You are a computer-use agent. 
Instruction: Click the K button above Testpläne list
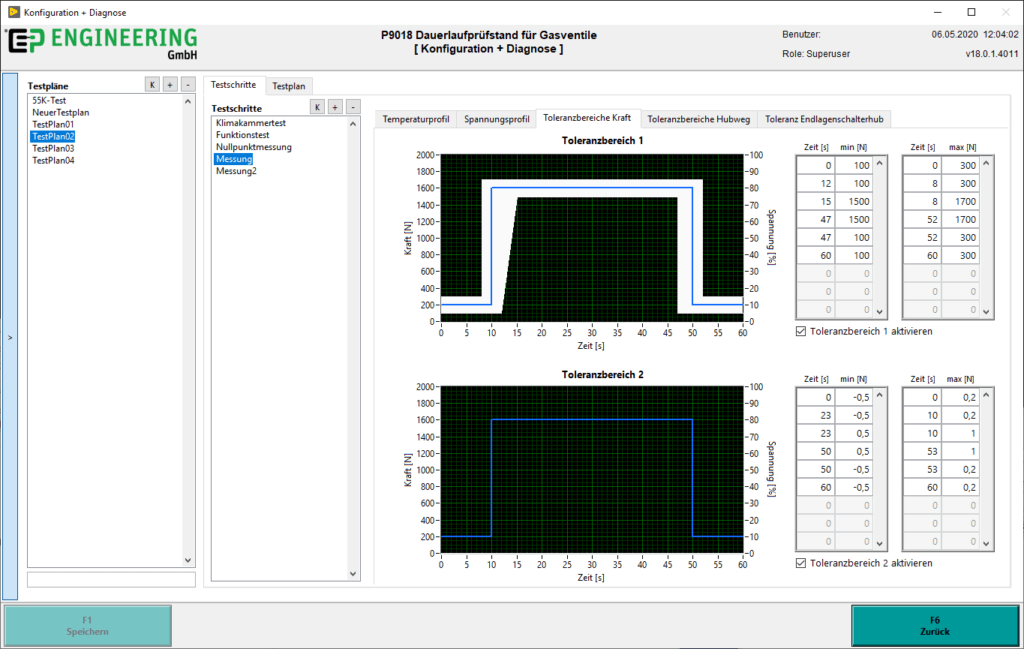[x=152, y=85]
